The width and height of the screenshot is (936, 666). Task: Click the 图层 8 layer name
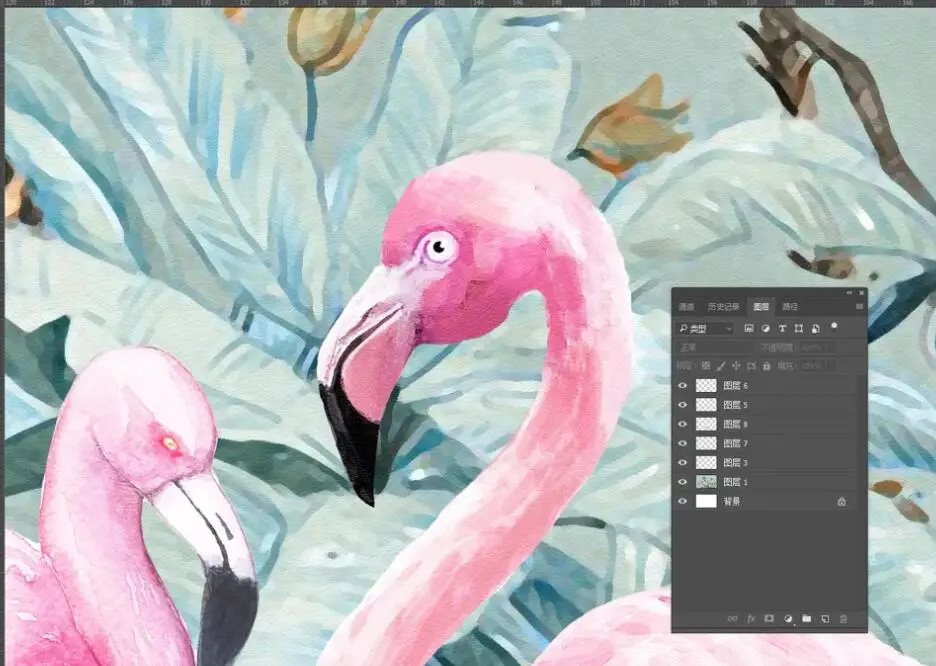[735, 424]
